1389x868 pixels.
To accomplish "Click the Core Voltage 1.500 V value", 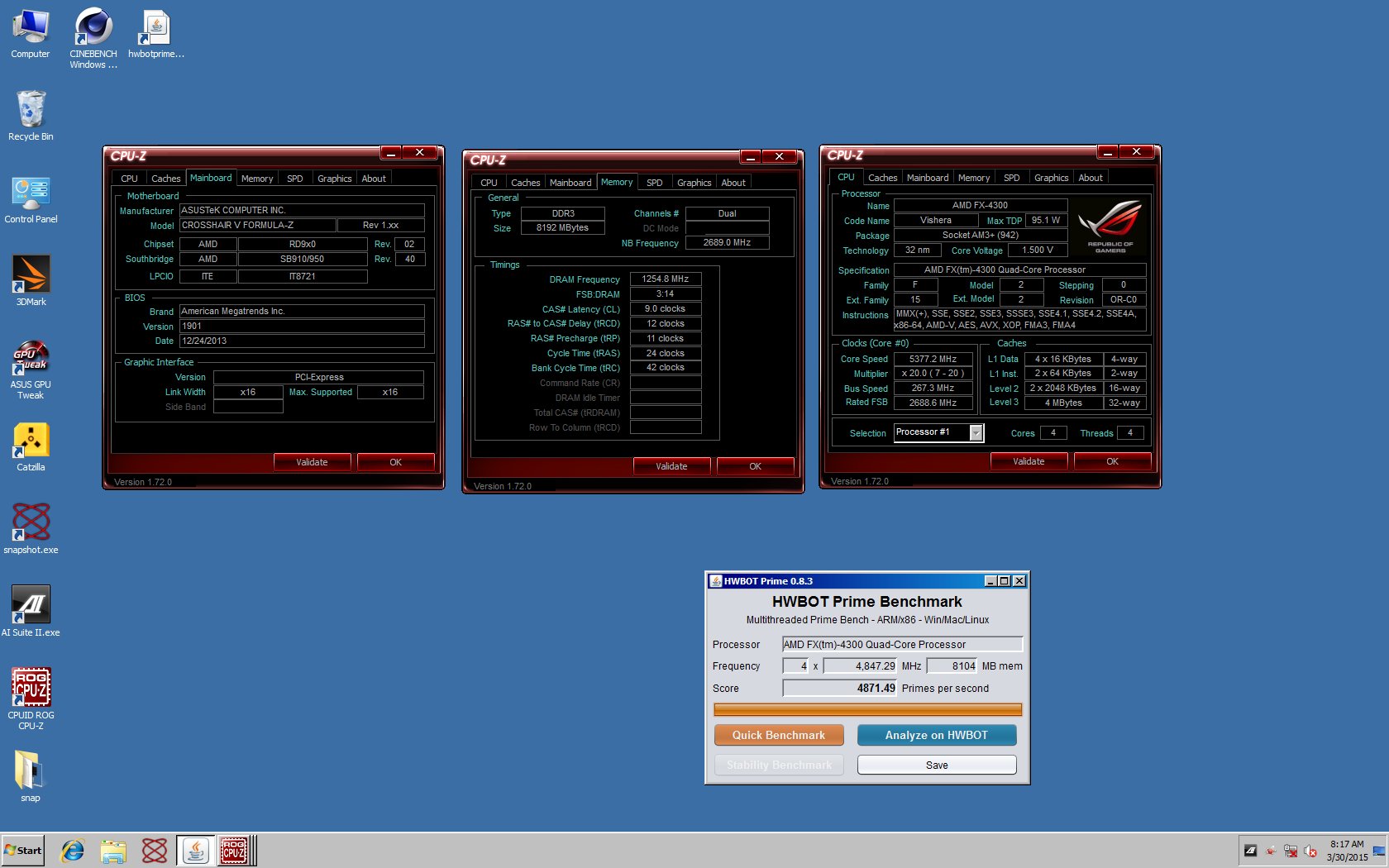I will [x=1038, y=250].
